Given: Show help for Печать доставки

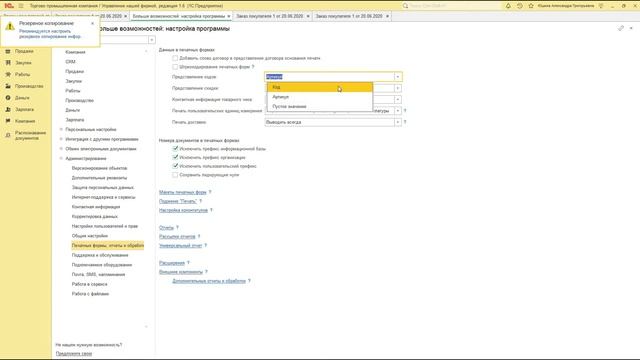Looking at the screenshot, I should tap(405, 122).
